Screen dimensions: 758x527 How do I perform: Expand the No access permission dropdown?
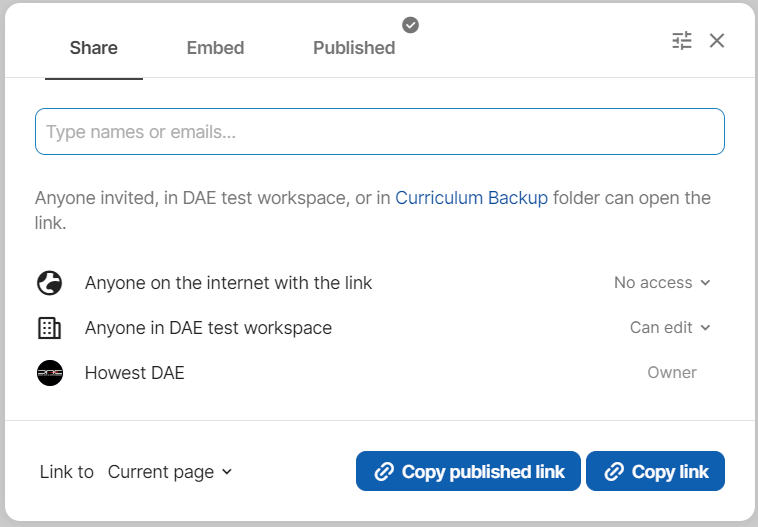tap(662, 283)
